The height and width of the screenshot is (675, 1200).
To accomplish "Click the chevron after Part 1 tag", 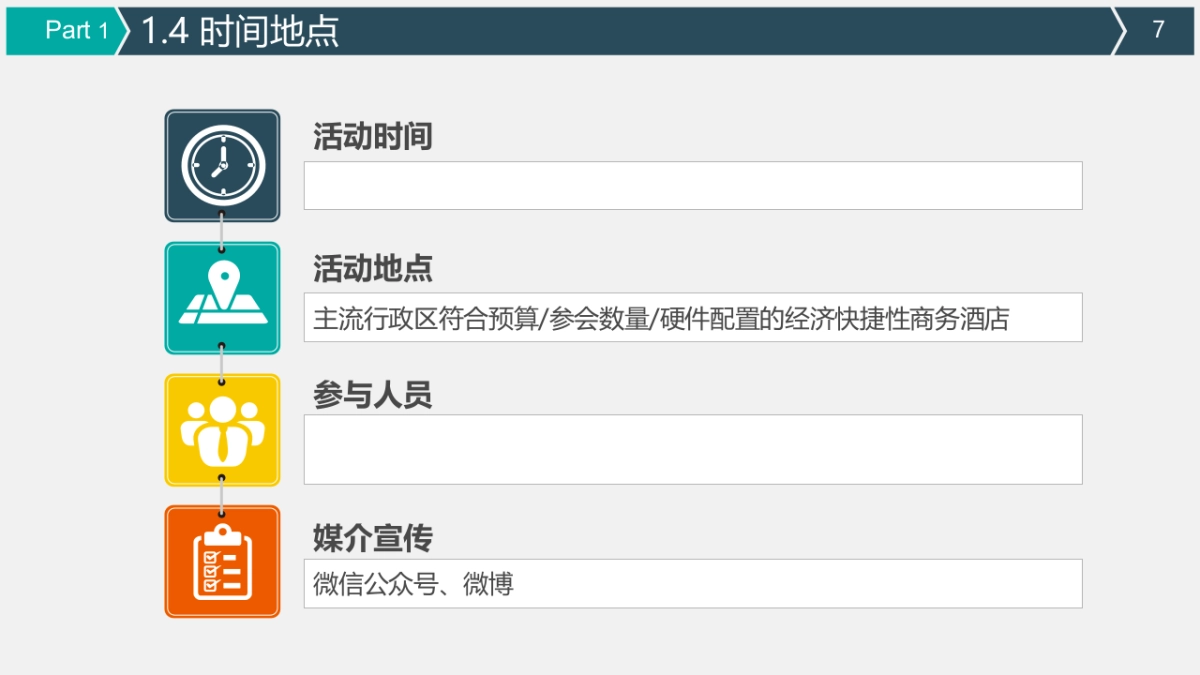I will pos(124,31).
